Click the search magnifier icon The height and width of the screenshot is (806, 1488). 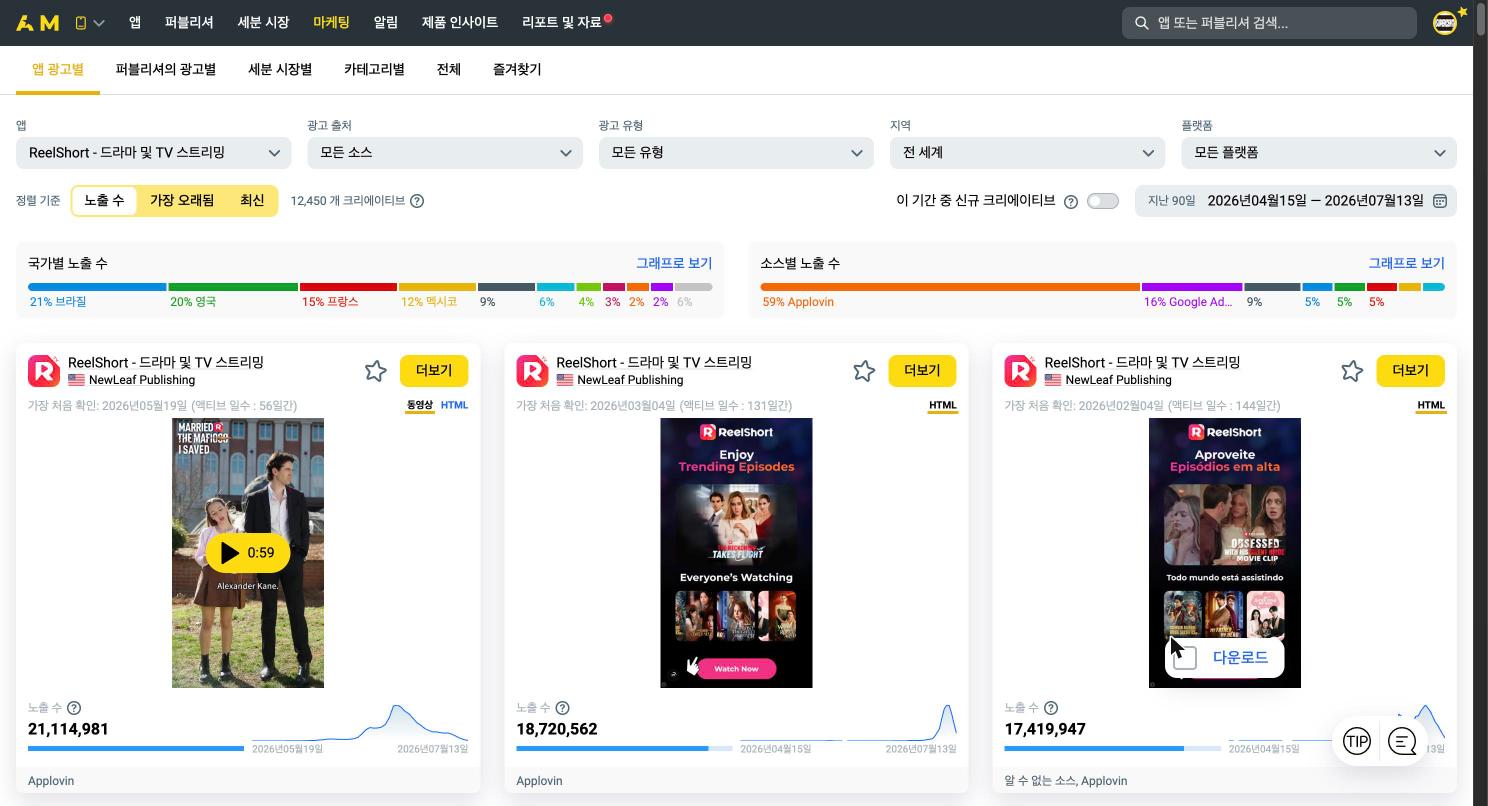(1141, 22)
